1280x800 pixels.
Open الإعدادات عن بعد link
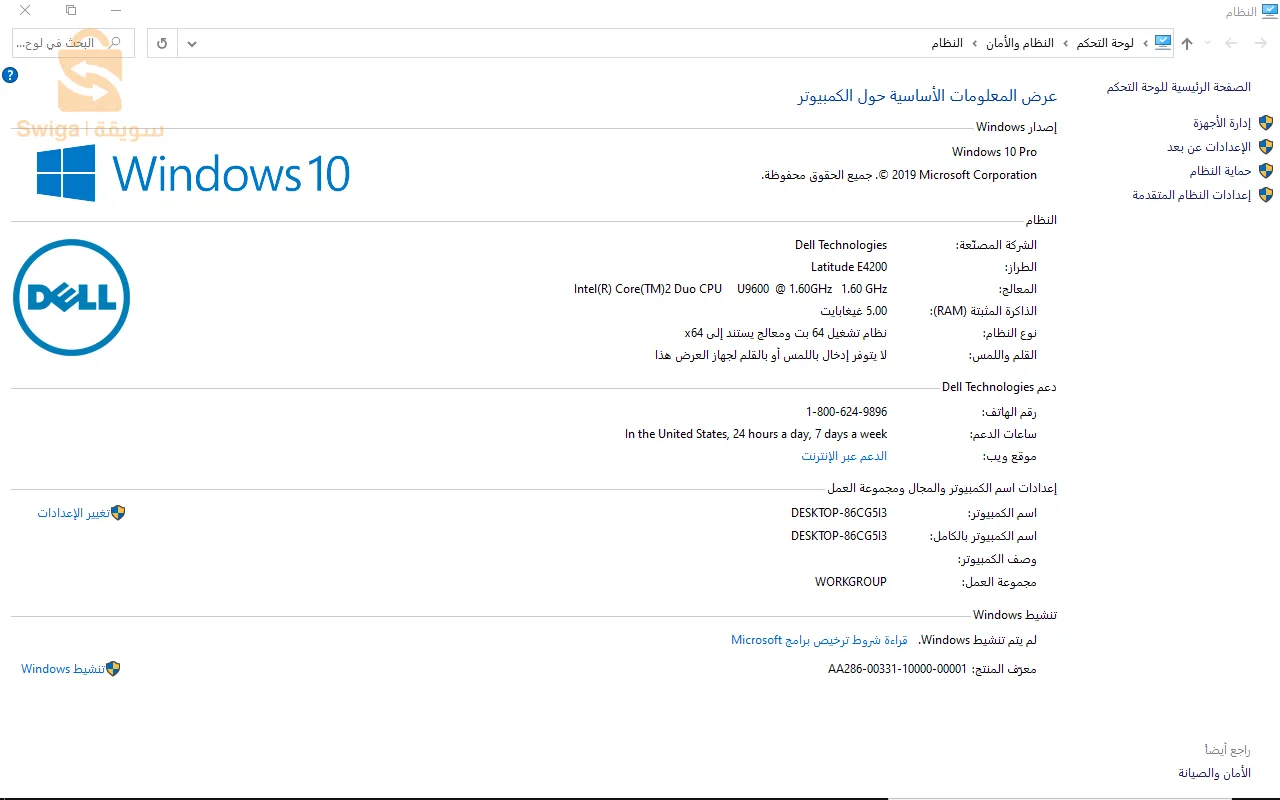1209,147
